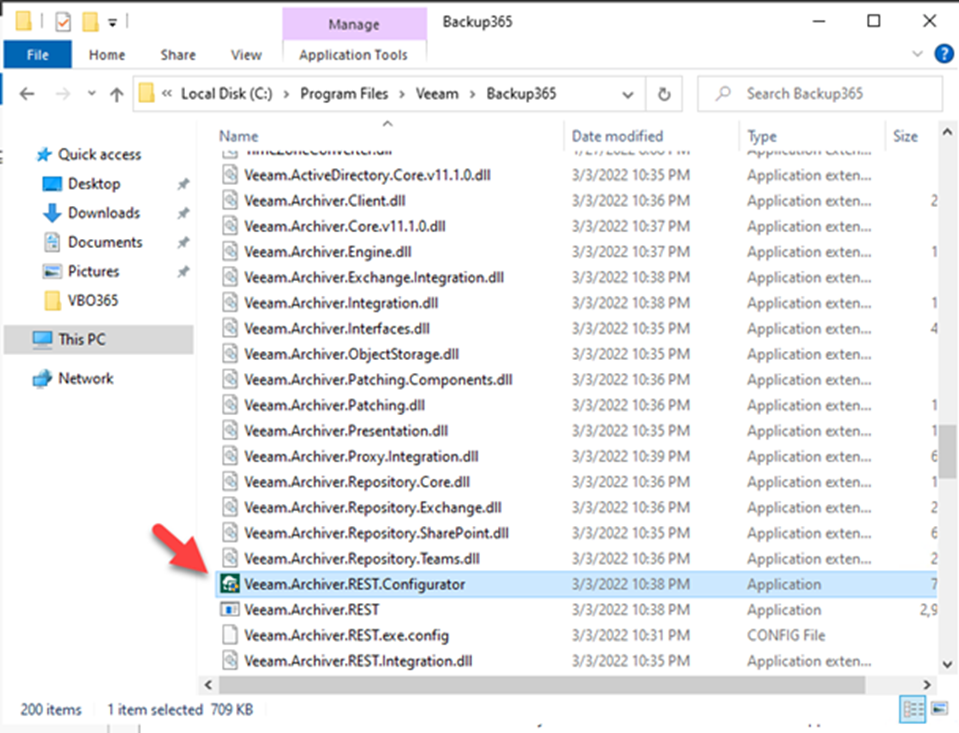Click Properties icon in quick access toolbar
Viewport: 959px width, 733px height.
63,23
